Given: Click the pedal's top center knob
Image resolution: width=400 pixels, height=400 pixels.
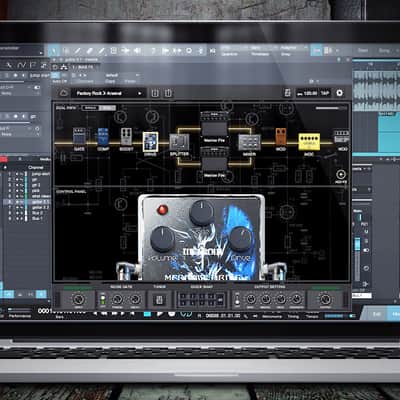Looking at the screenshot, I should point(202,213).
